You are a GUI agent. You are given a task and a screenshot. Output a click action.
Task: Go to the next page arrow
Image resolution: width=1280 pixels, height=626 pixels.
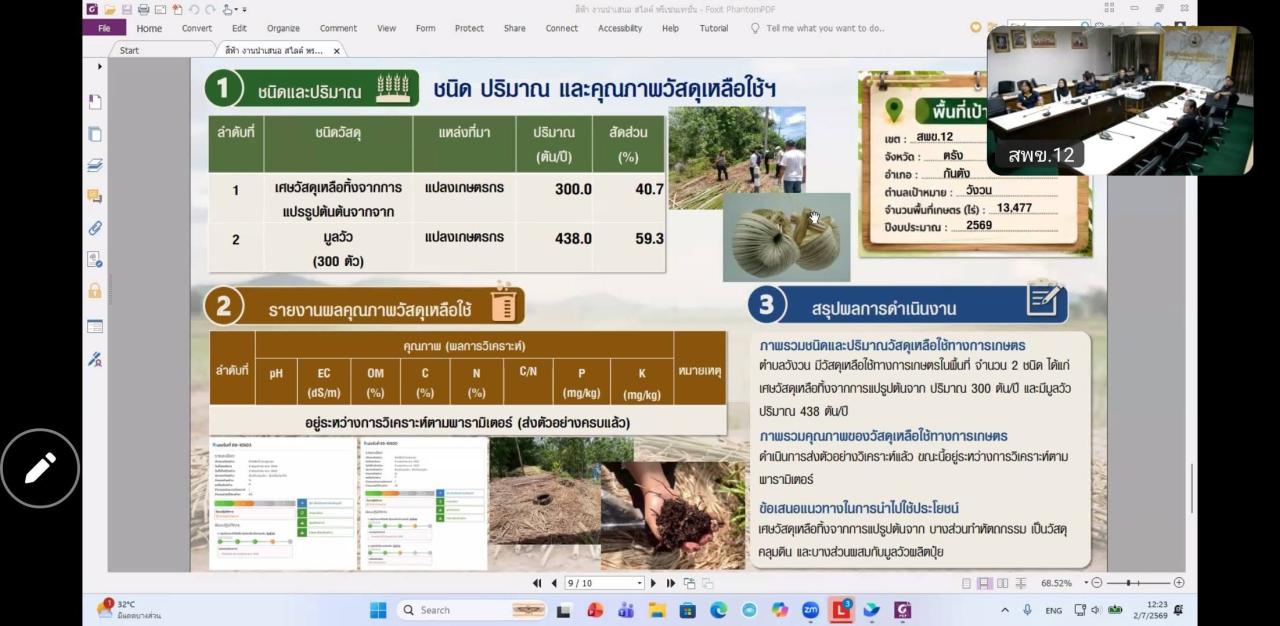[654, 583]
